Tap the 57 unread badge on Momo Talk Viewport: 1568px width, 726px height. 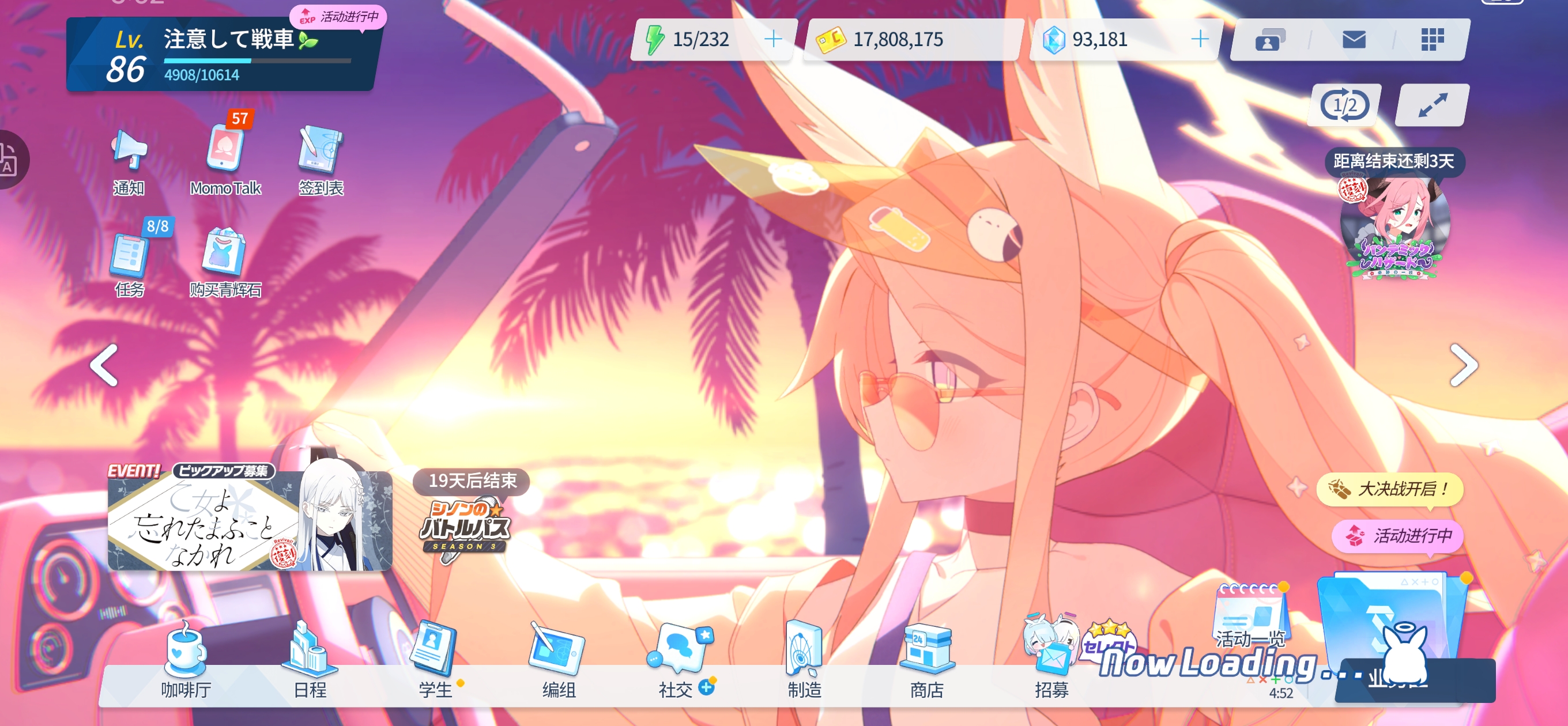(x=240, y=118)
